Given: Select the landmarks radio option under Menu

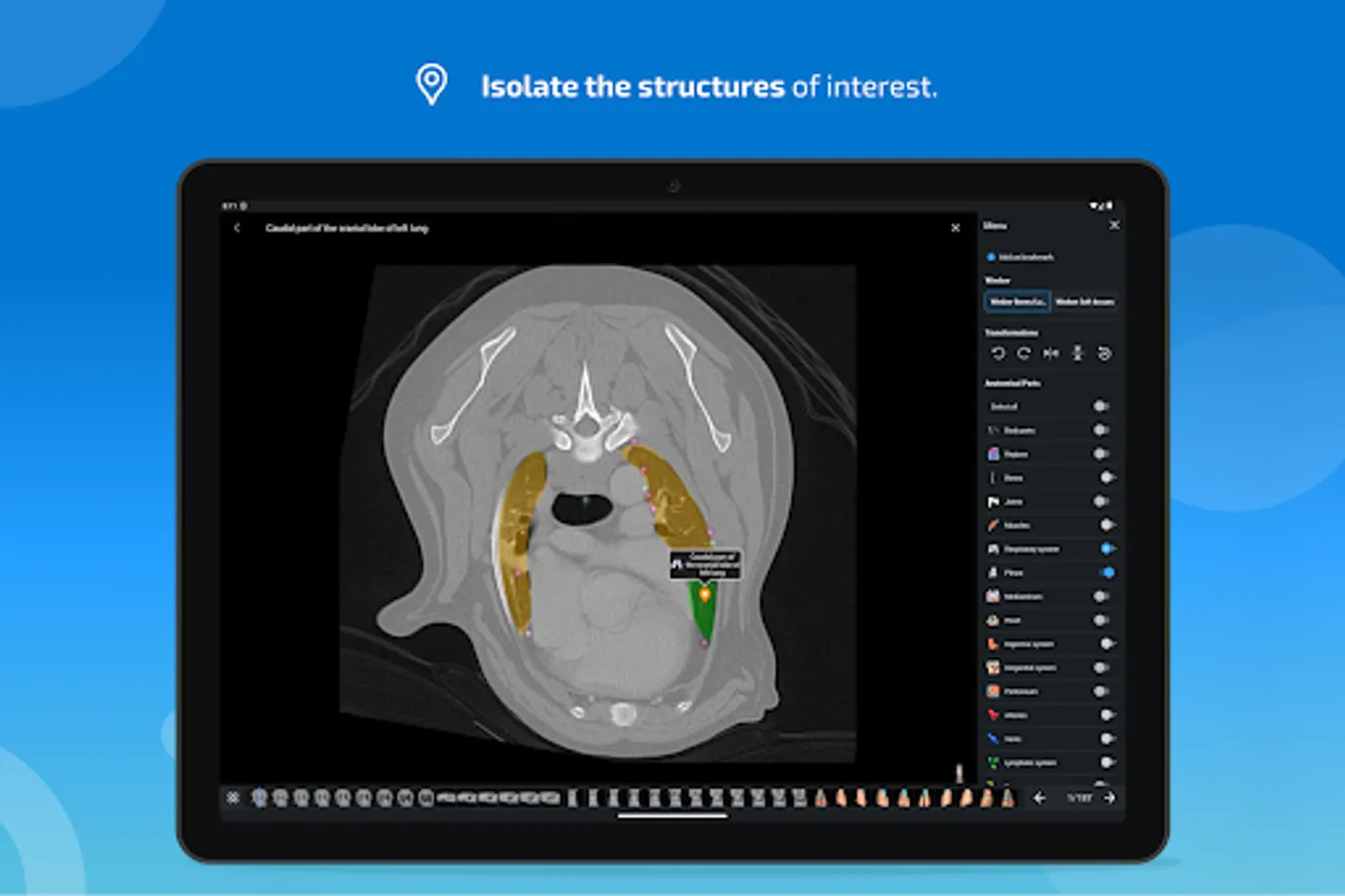Looking at the screenshot, I should [x=991, y=257].
